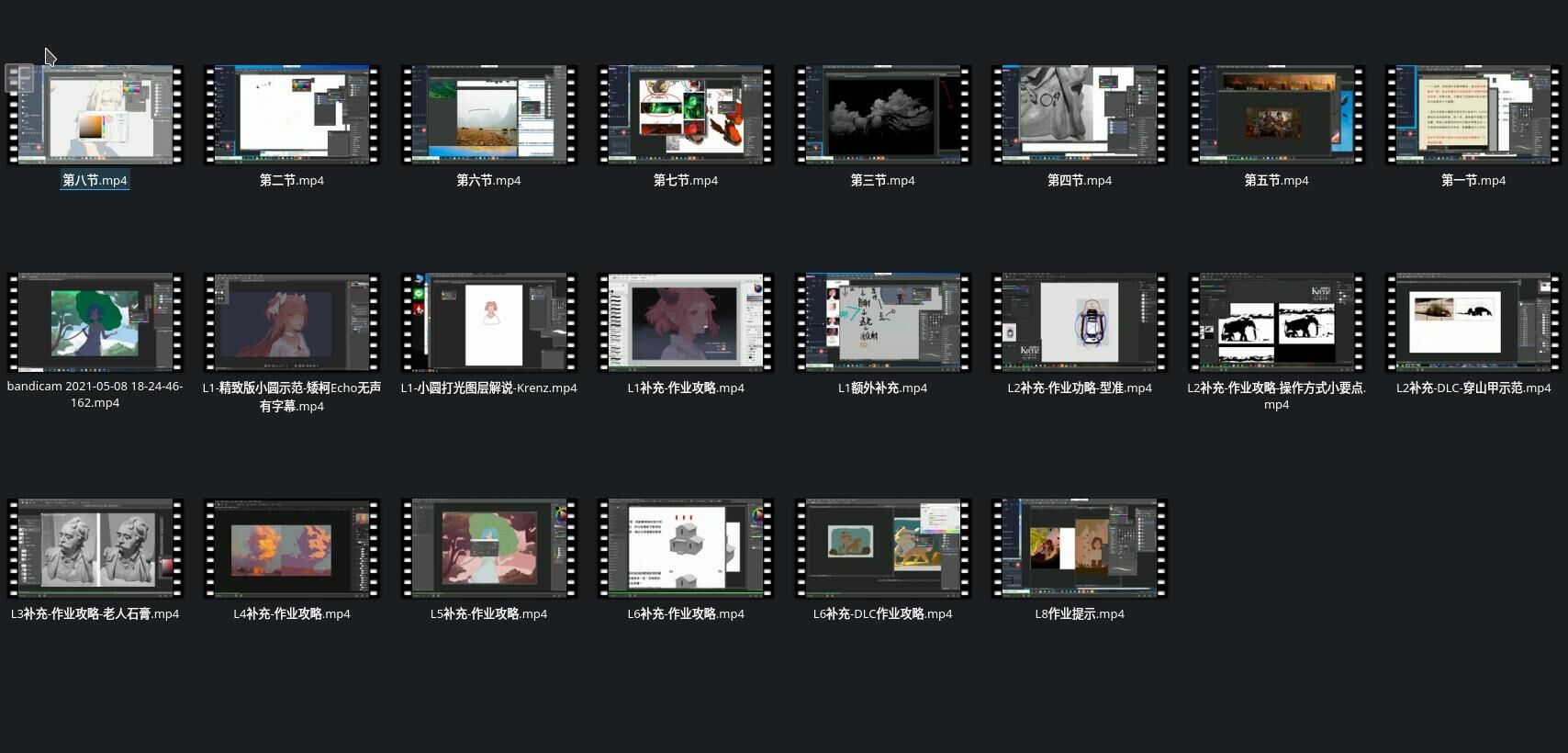
Task: Select the L1额外补充.mp4 video thumbnail
Action: pos(882,322)
